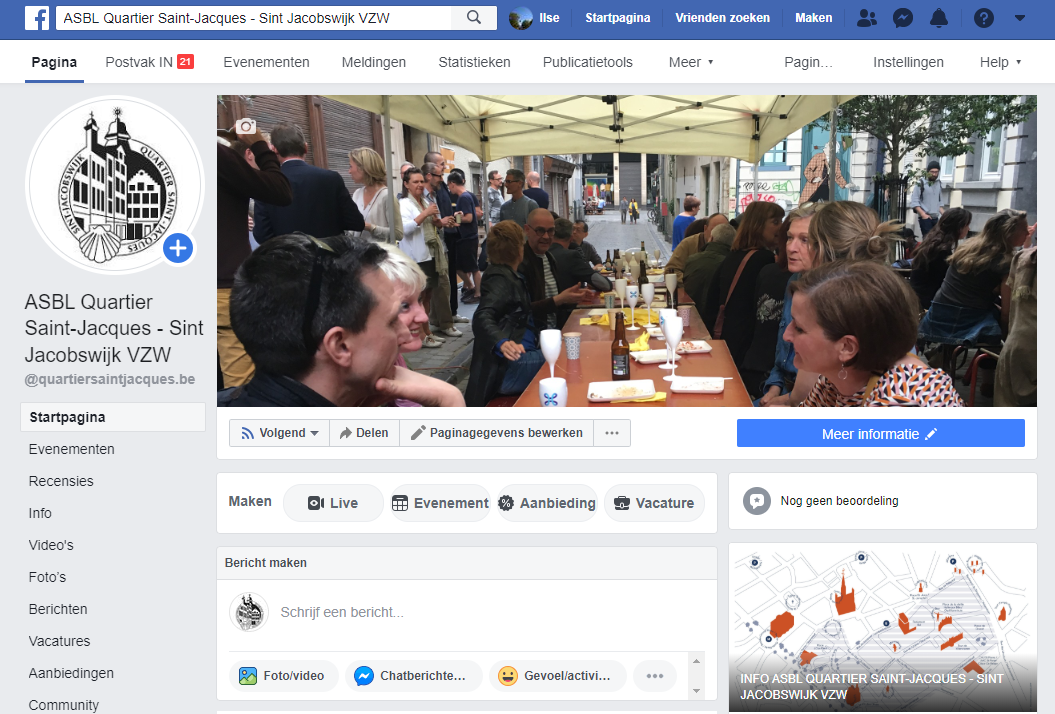Click the red 21 inbox badge
Viewport: 1055px width, 714px height.
pos(186,61)
